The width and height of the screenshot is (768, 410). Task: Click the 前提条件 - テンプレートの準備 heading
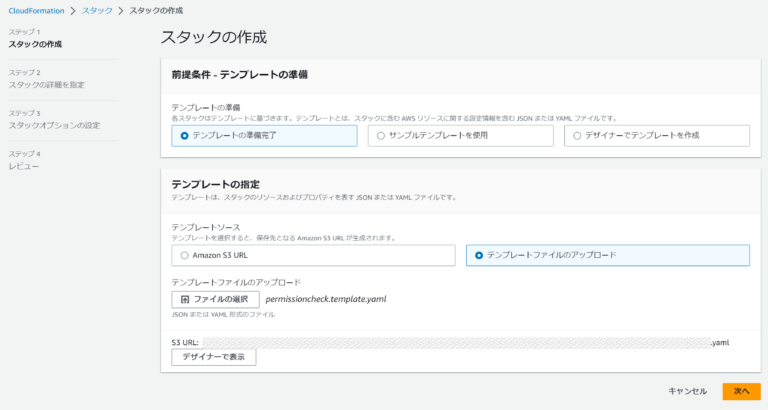coord(240,75)
